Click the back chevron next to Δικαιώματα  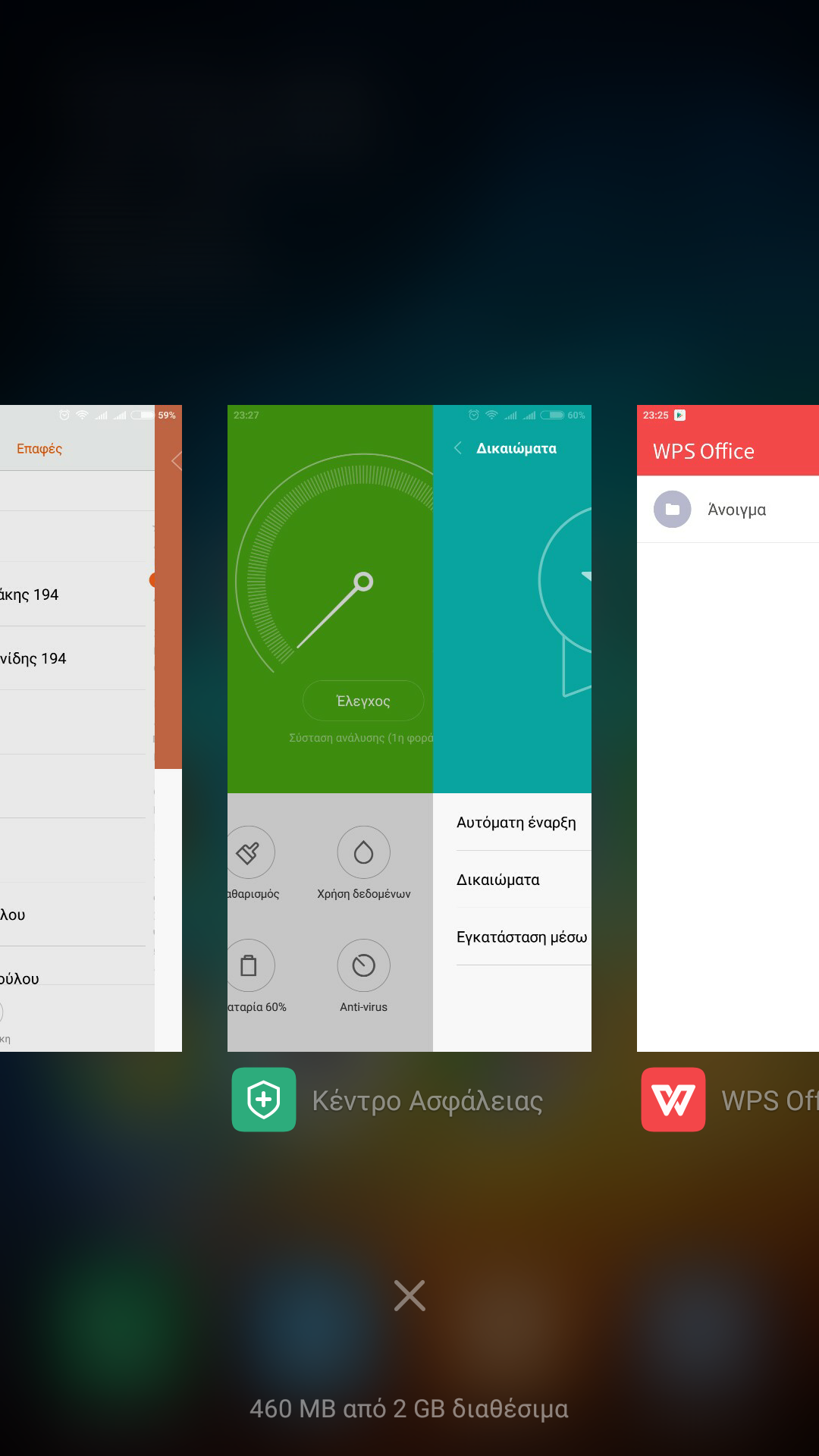(458, 448)
